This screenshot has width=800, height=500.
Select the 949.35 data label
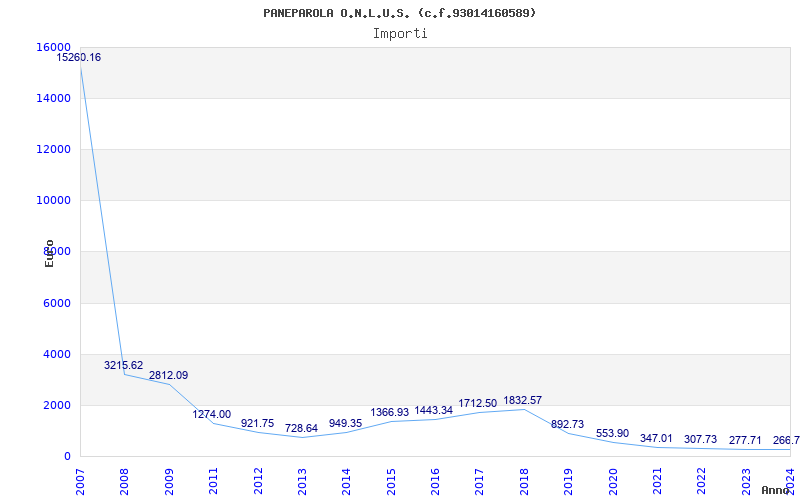345,422
